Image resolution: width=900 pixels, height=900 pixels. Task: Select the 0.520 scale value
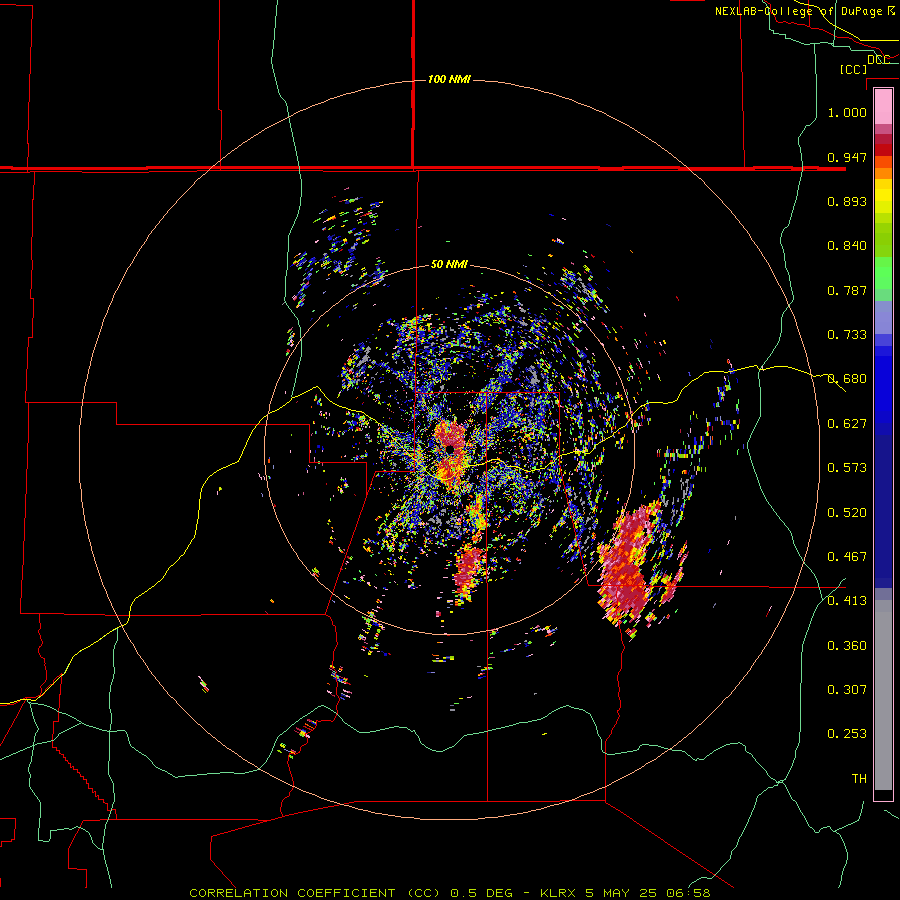pyautogui.click(x=847, y=513)
